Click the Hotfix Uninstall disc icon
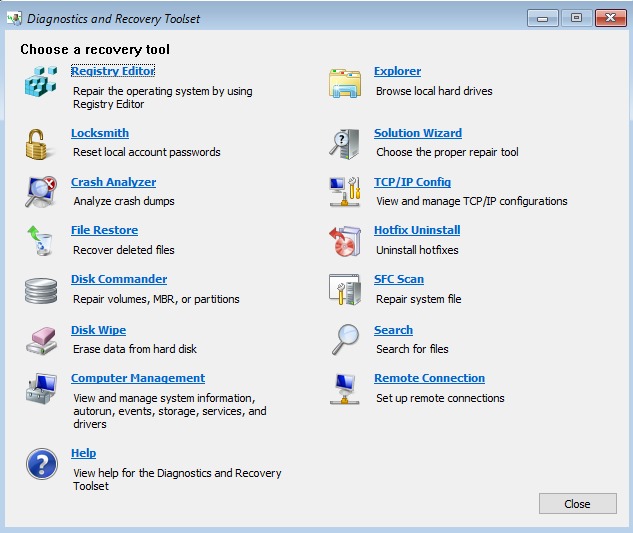This screenshot has width=633, height=533. (x=345, y=241)
